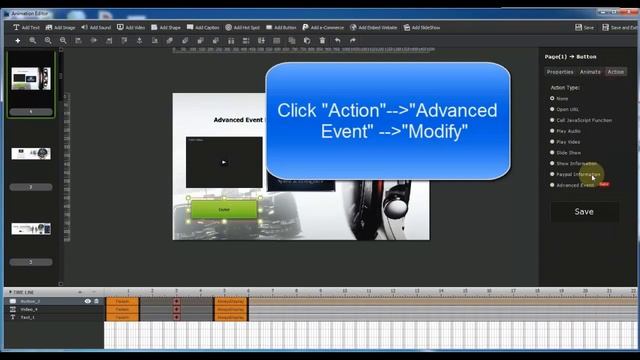This screenshot has height=360, width=640.
Task: Click the first orange block in Video_4 row
Action: point(122,309)
